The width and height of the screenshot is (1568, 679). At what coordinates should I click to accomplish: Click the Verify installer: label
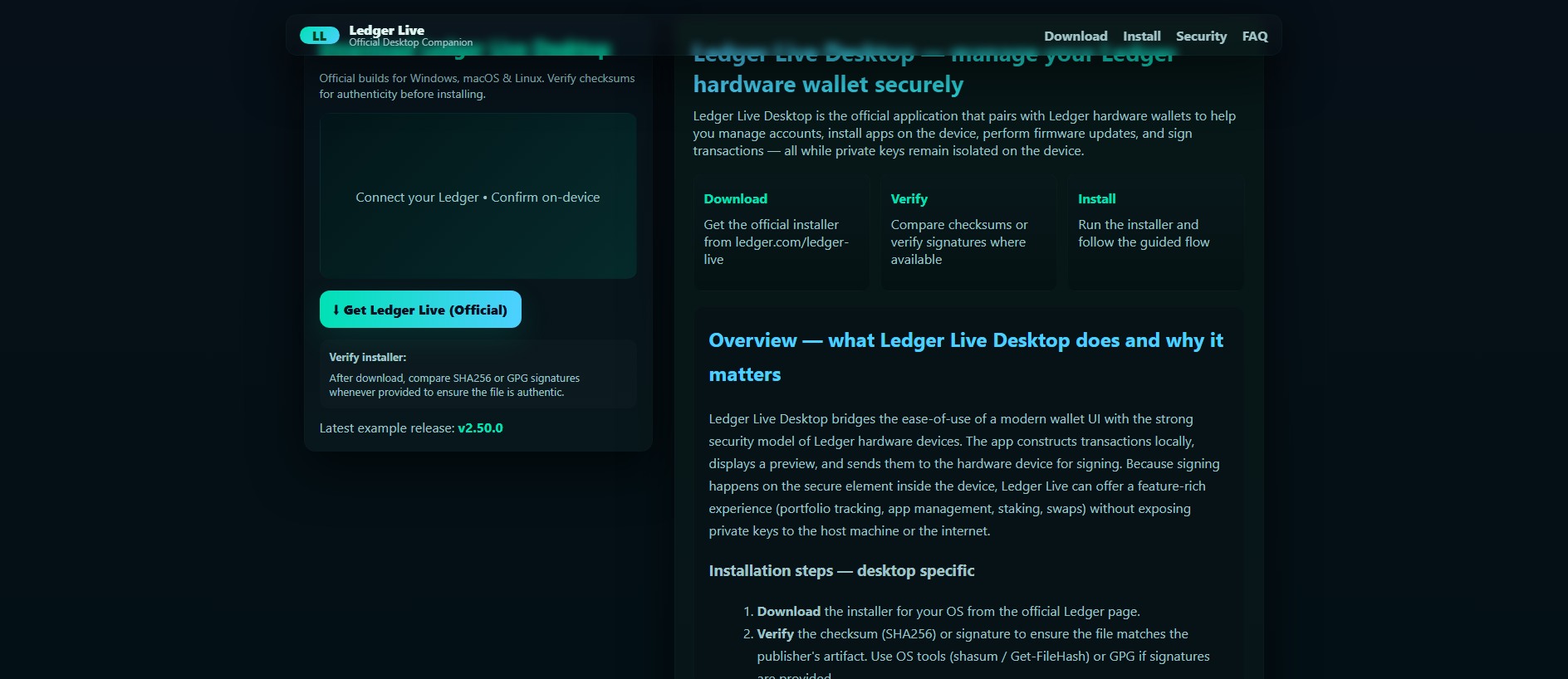click(368, 357)
